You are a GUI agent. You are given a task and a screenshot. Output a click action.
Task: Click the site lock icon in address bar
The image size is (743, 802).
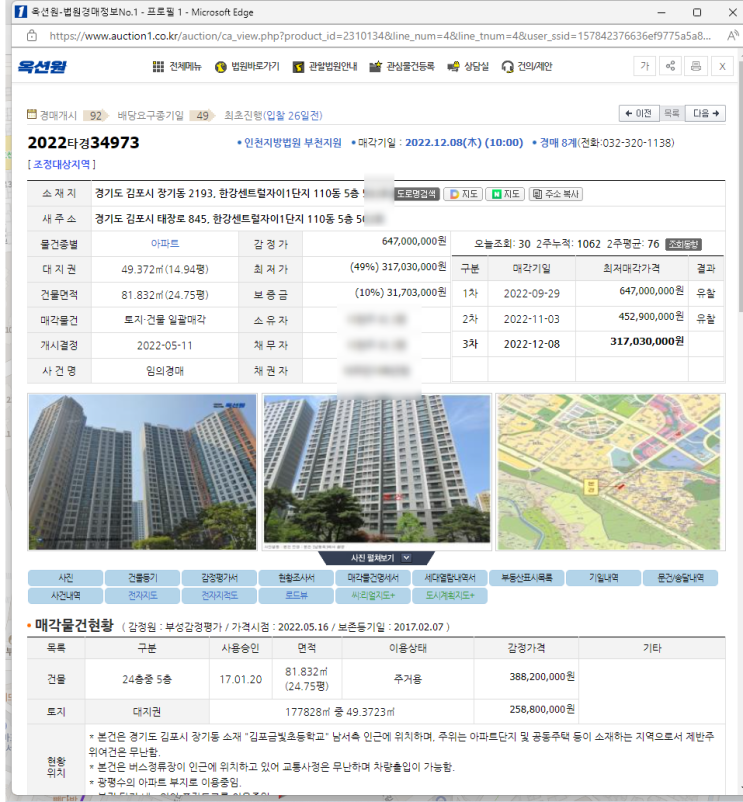click(32, 36)
